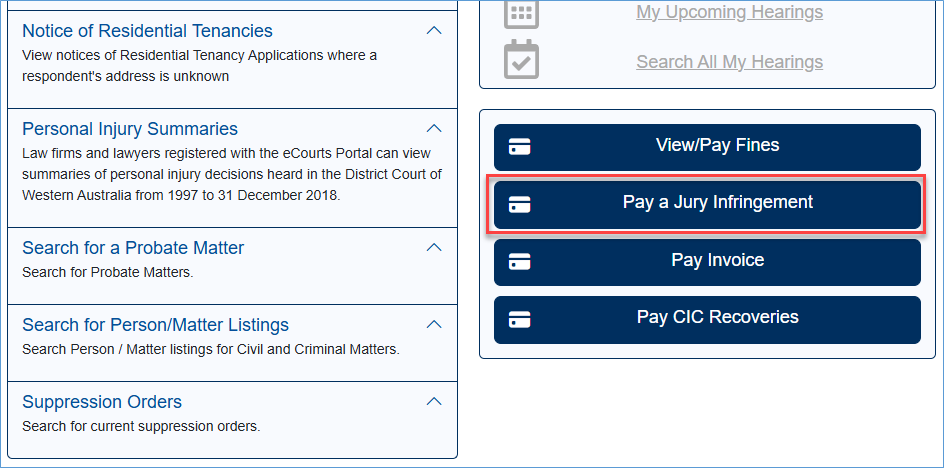Click the card icon on Pay CIC Recoveries
This screenshot has height=468, width=944.
(519, 319)
